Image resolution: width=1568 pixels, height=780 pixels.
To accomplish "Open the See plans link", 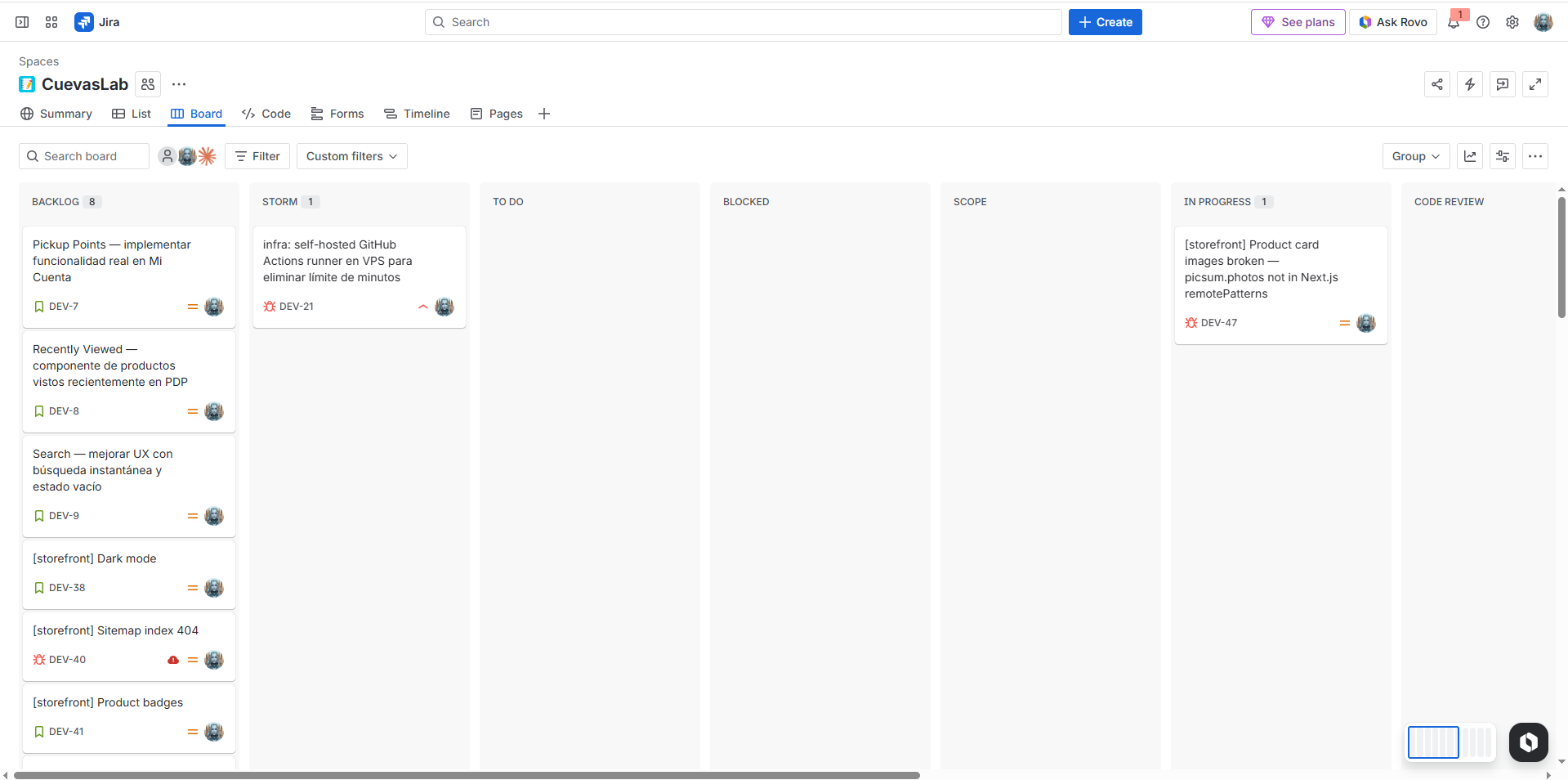I will (1298, 22).
